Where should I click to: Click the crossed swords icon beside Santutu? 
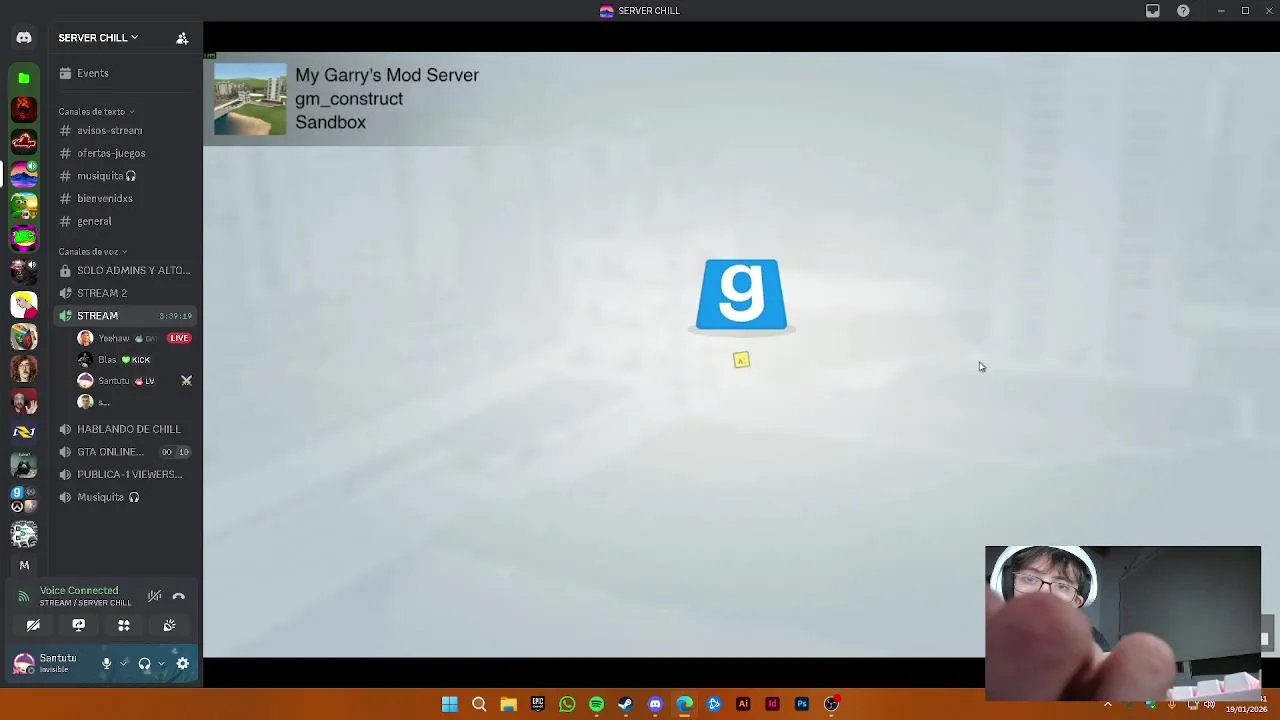tap(186, 381)
